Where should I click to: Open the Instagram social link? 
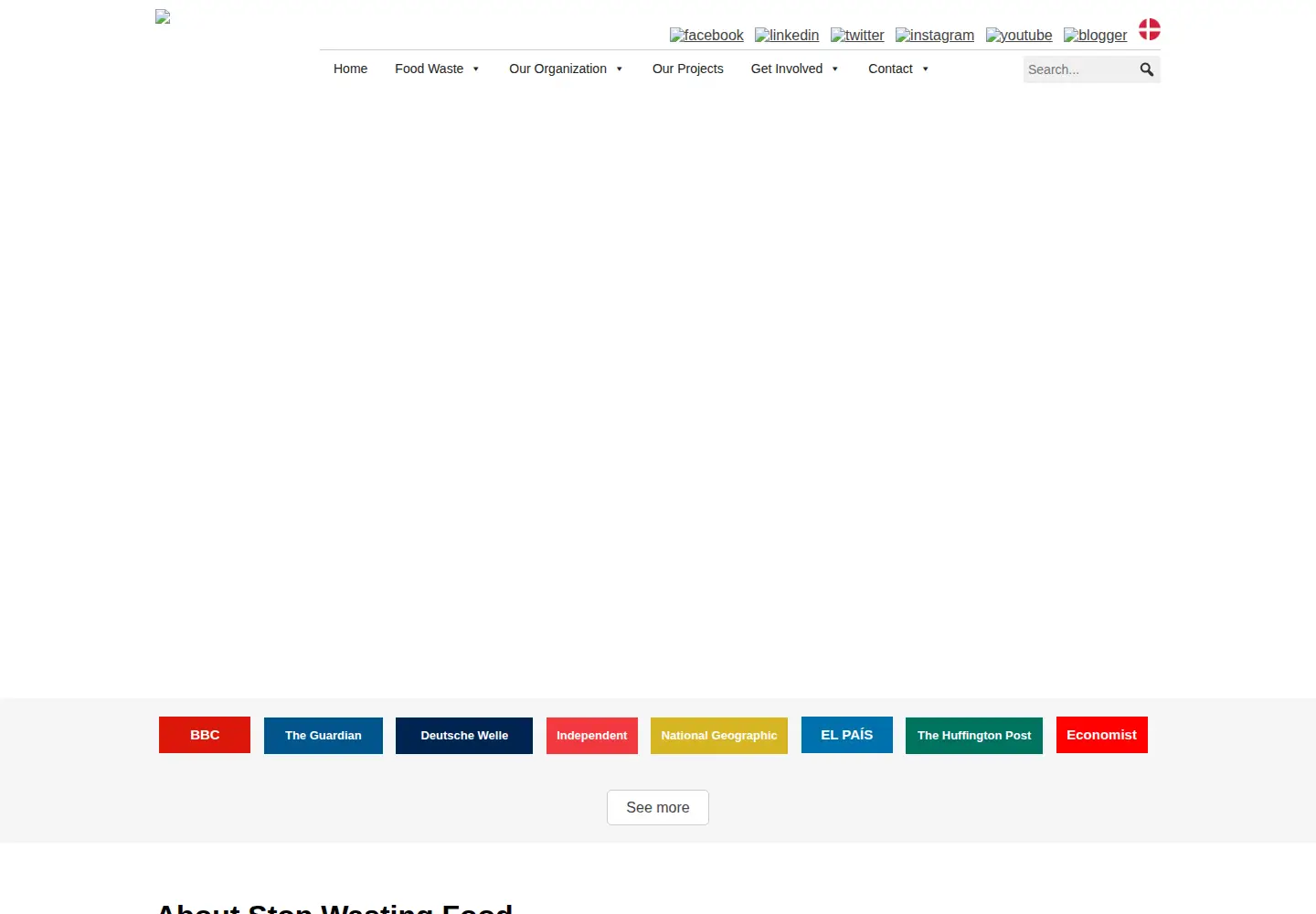pos(935,36)
